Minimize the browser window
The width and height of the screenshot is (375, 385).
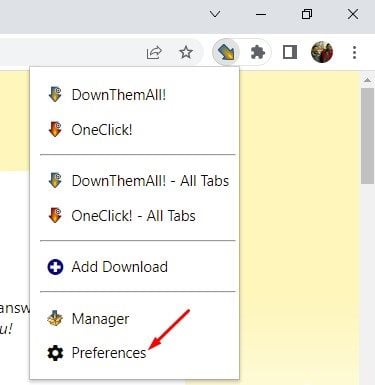point(261,14)
